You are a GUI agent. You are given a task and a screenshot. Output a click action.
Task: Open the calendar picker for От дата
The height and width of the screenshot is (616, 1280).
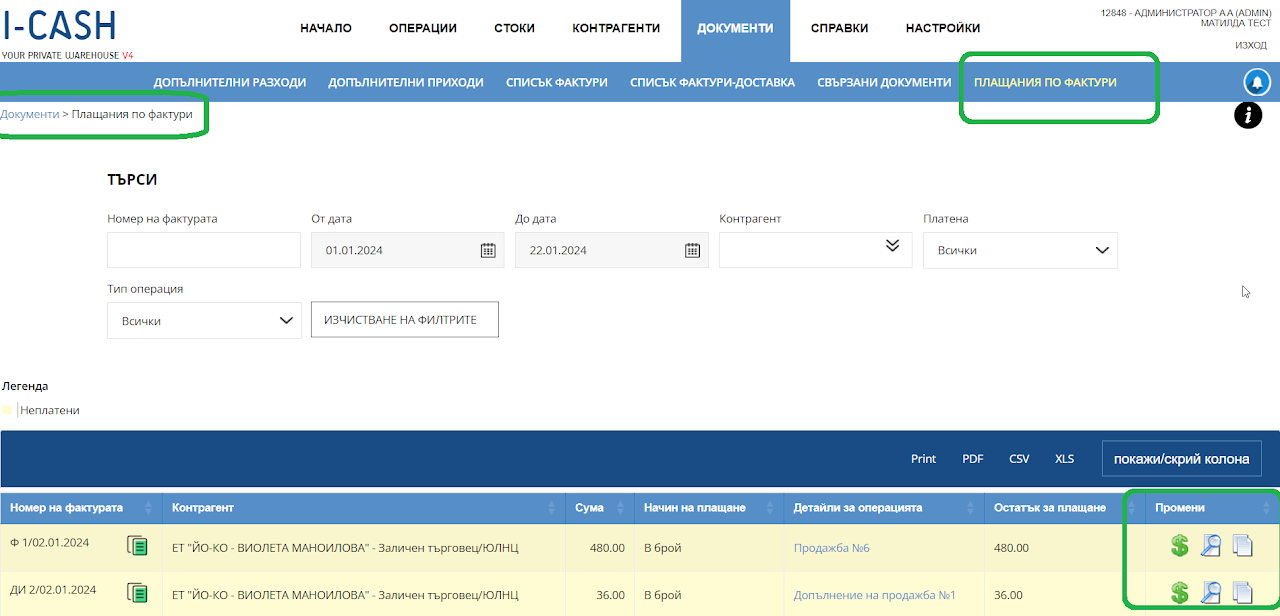(x=488, y=250)
